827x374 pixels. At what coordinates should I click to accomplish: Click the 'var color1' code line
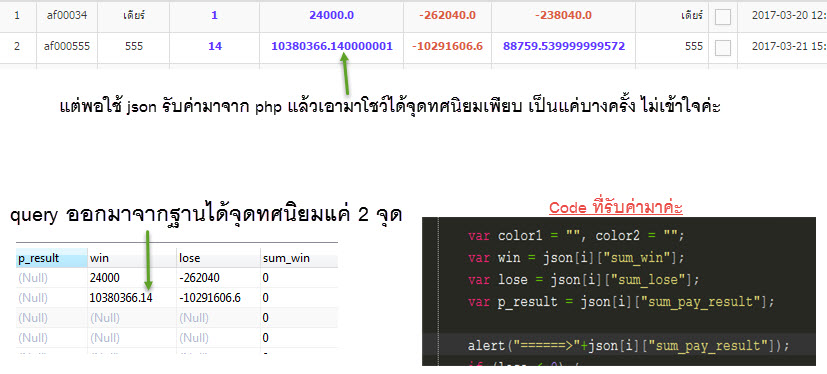click(x=576, y=235)
